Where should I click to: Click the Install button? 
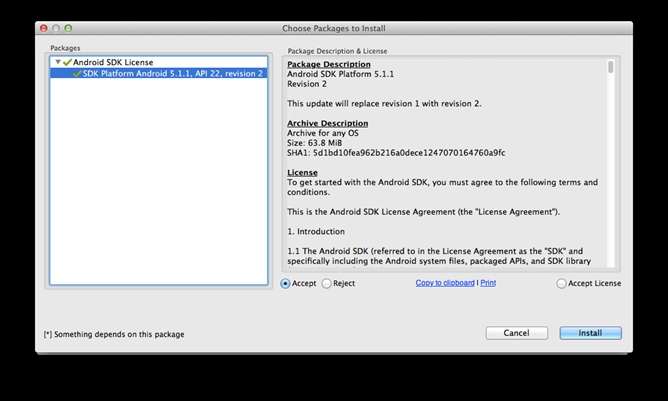pyautogui.click(x=590, y=333)
